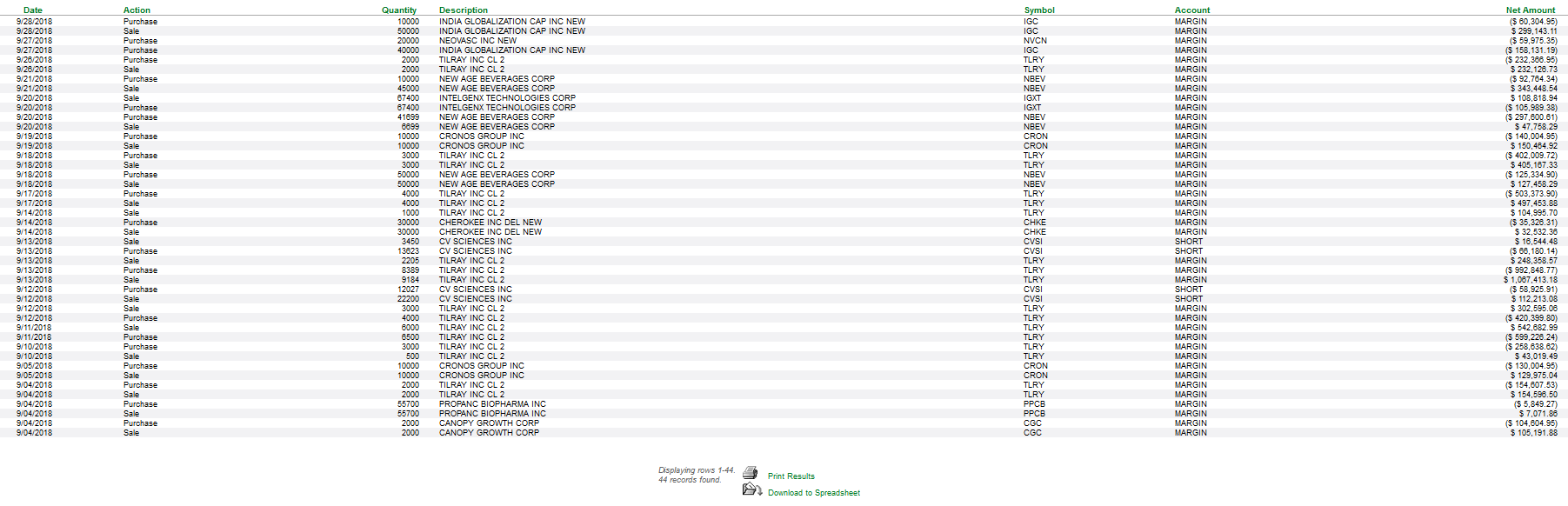The image size is (1568, 506).
Task: Click the quantity cell 12027
Action: tap(408, 290)
